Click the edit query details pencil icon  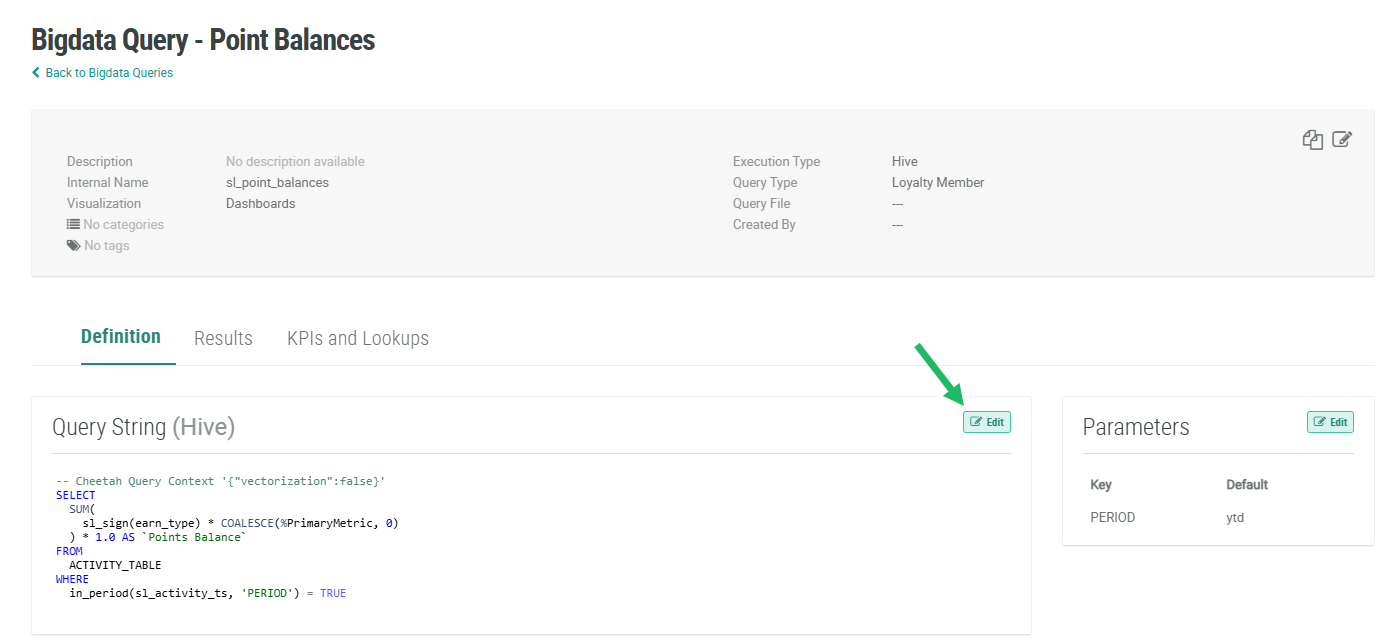[x=1342, y=140]
